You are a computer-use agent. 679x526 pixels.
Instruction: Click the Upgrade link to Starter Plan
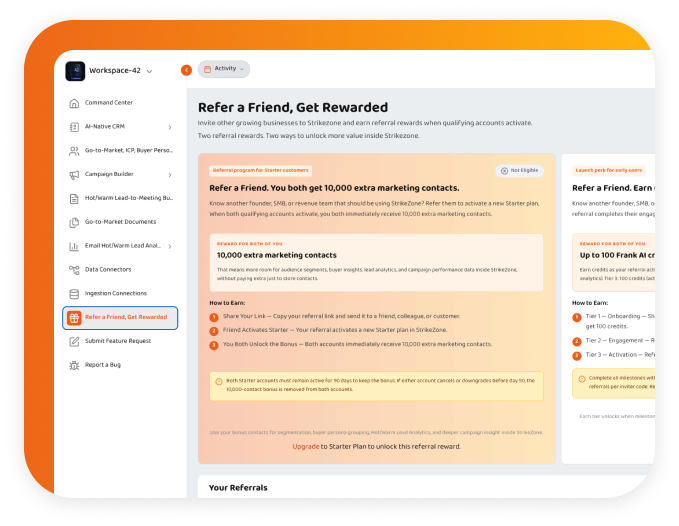pos(306,446)
